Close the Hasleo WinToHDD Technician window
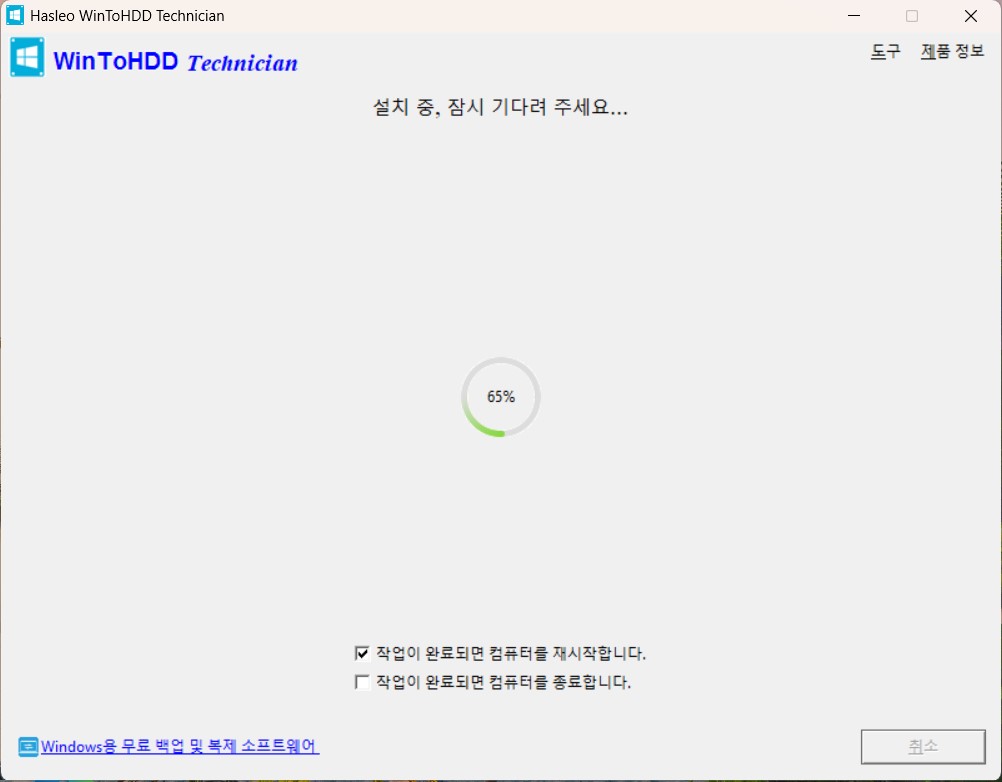The image size is (1002, 782). tap(971, 15)
